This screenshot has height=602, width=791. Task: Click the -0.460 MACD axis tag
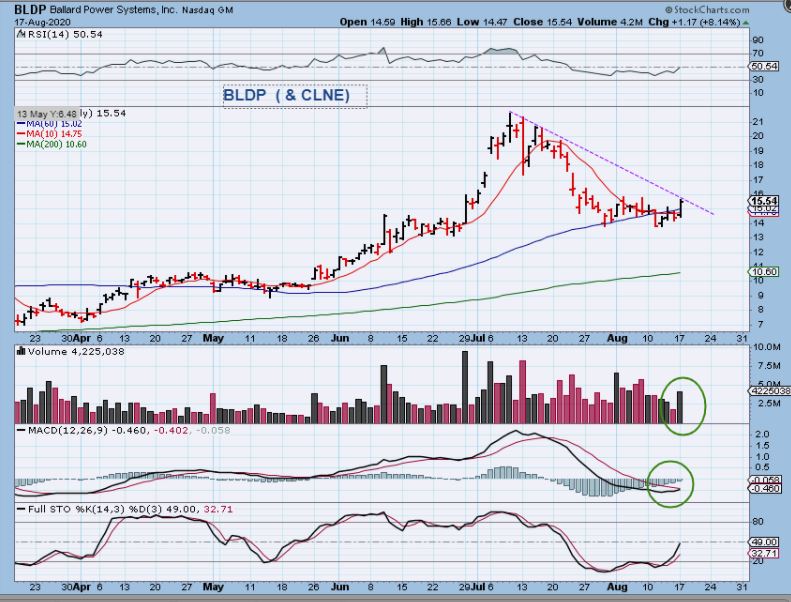[x=767, y=488]
